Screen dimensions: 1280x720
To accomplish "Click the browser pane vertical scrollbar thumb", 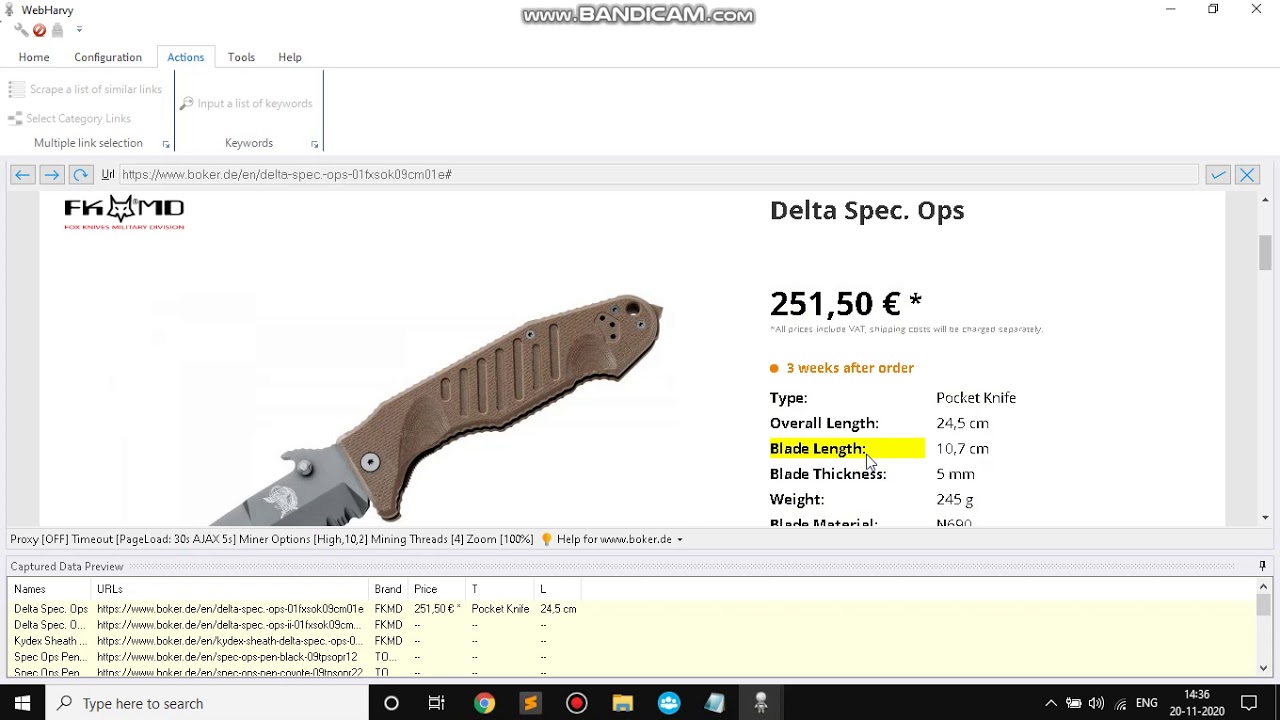I will 1265,252.
